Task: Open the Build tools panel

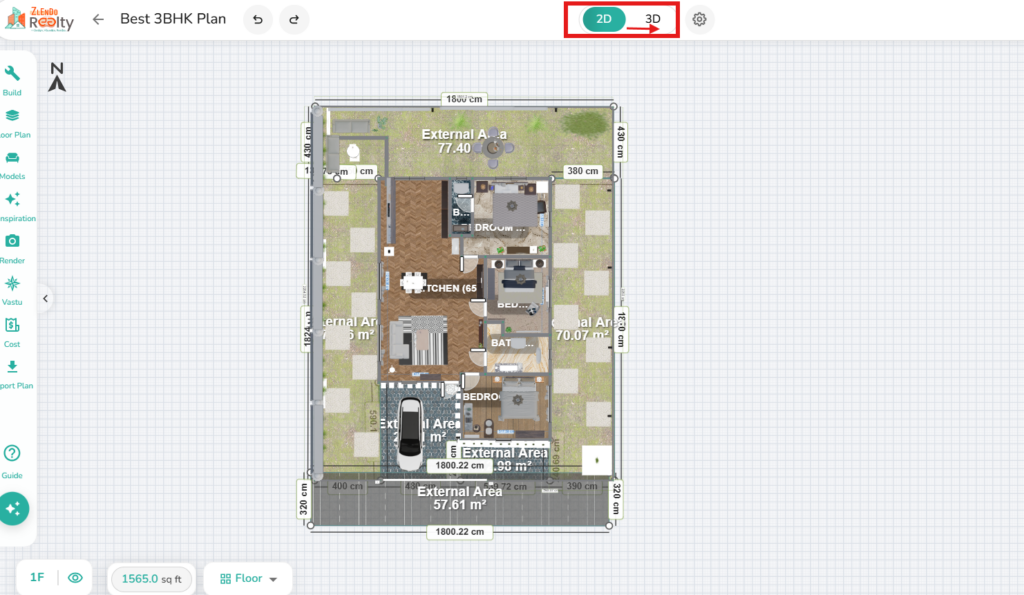Action: click(13, 75)
